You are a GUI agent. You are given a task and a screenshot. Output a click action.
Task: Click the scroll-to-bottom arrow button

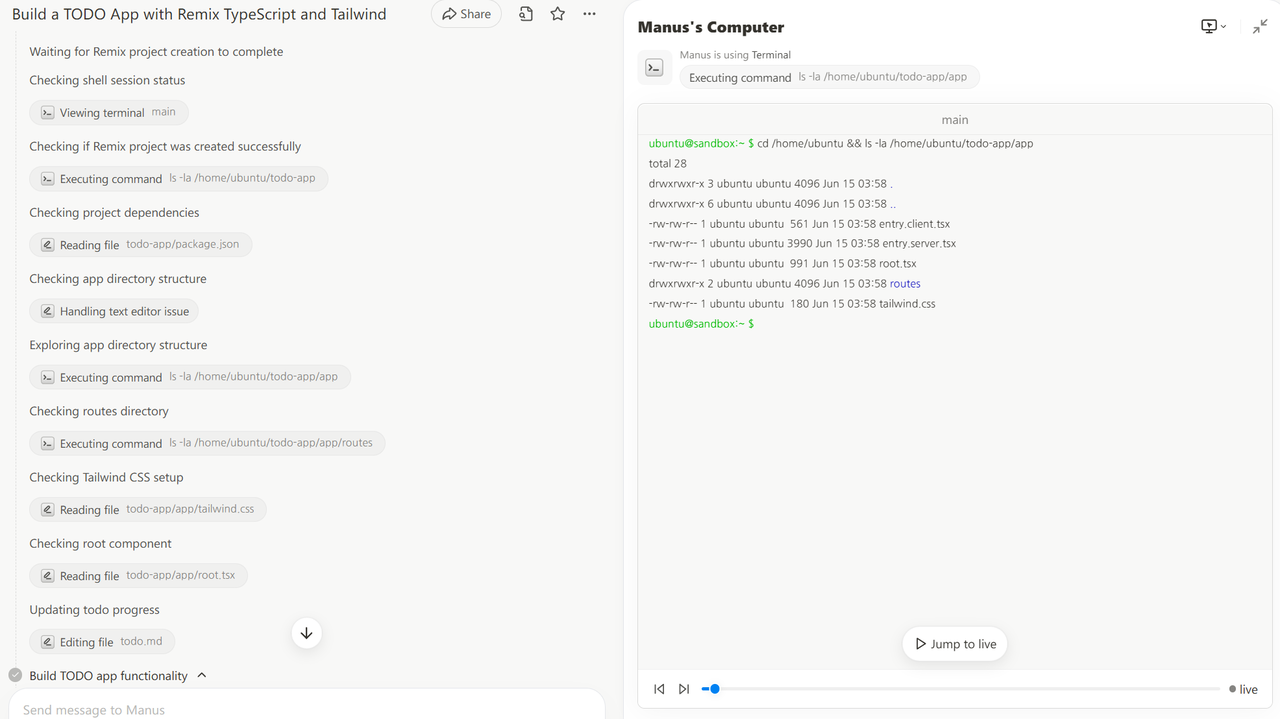coord(307,633)
